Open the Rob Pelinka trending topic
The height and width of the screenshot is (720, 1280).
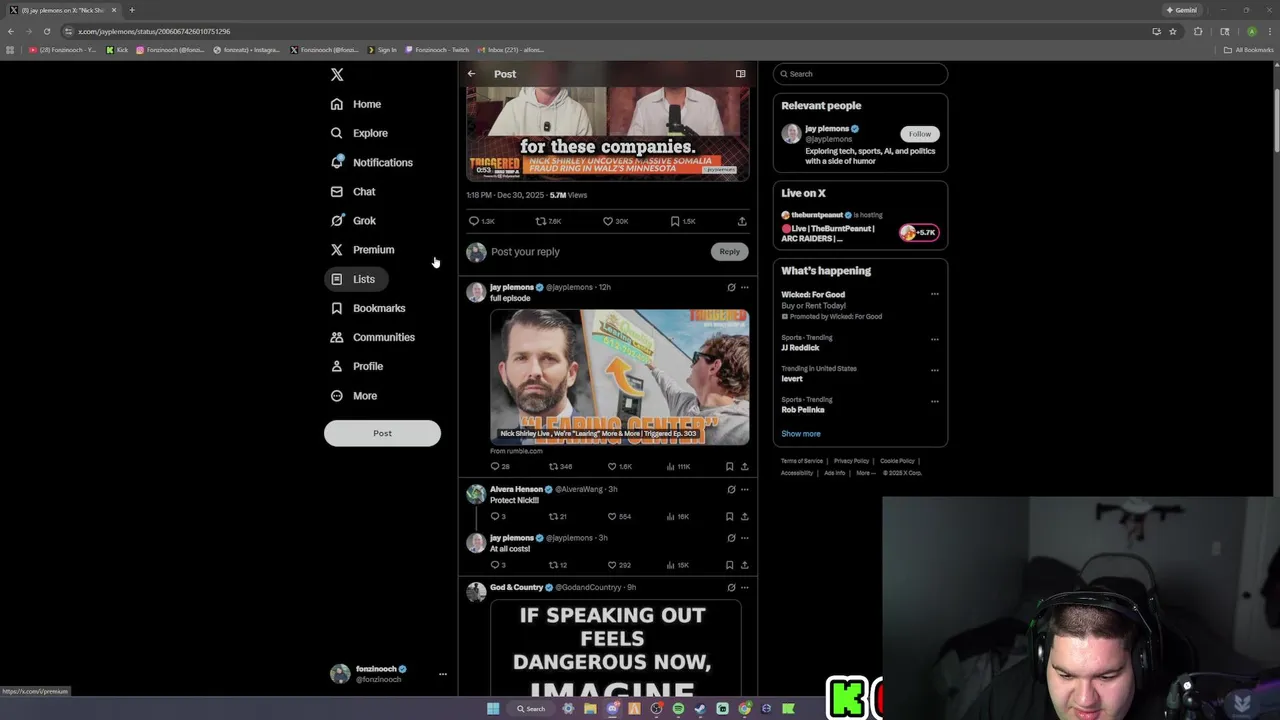803,410
